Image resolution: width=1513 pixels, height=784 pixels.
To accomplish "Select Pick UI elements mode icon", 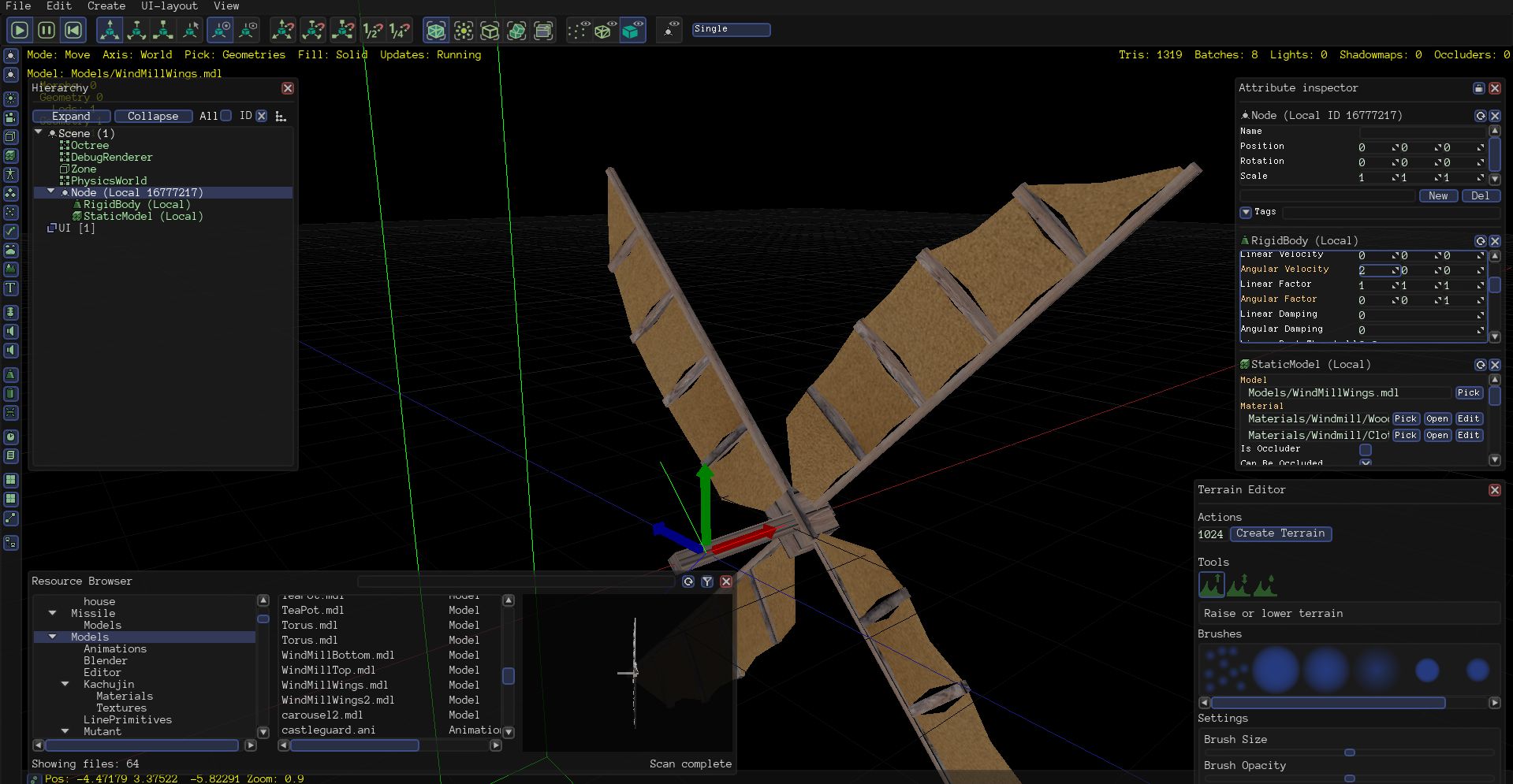I will click(x=543, y=30).
